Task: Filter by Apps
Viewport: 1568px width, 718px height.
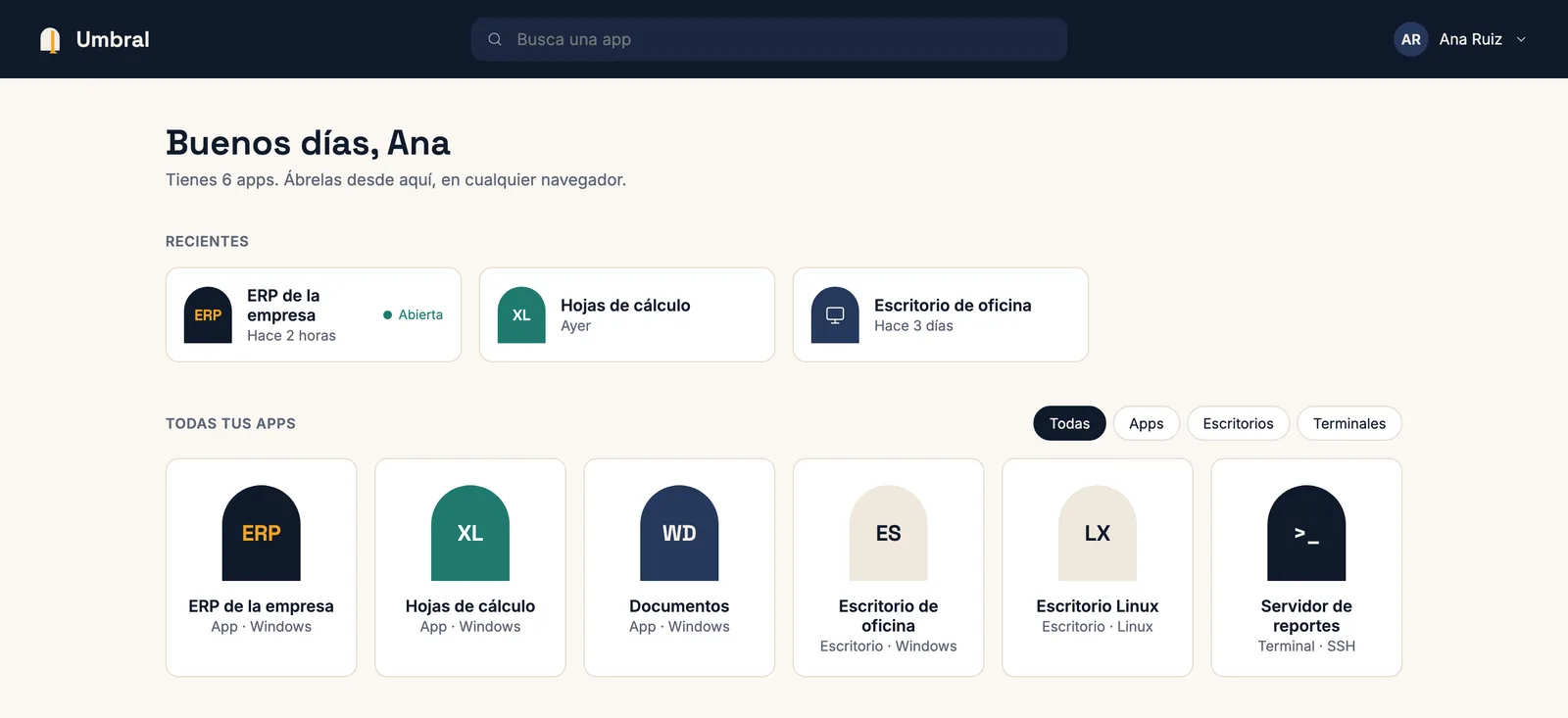Action: point(1147,423)
